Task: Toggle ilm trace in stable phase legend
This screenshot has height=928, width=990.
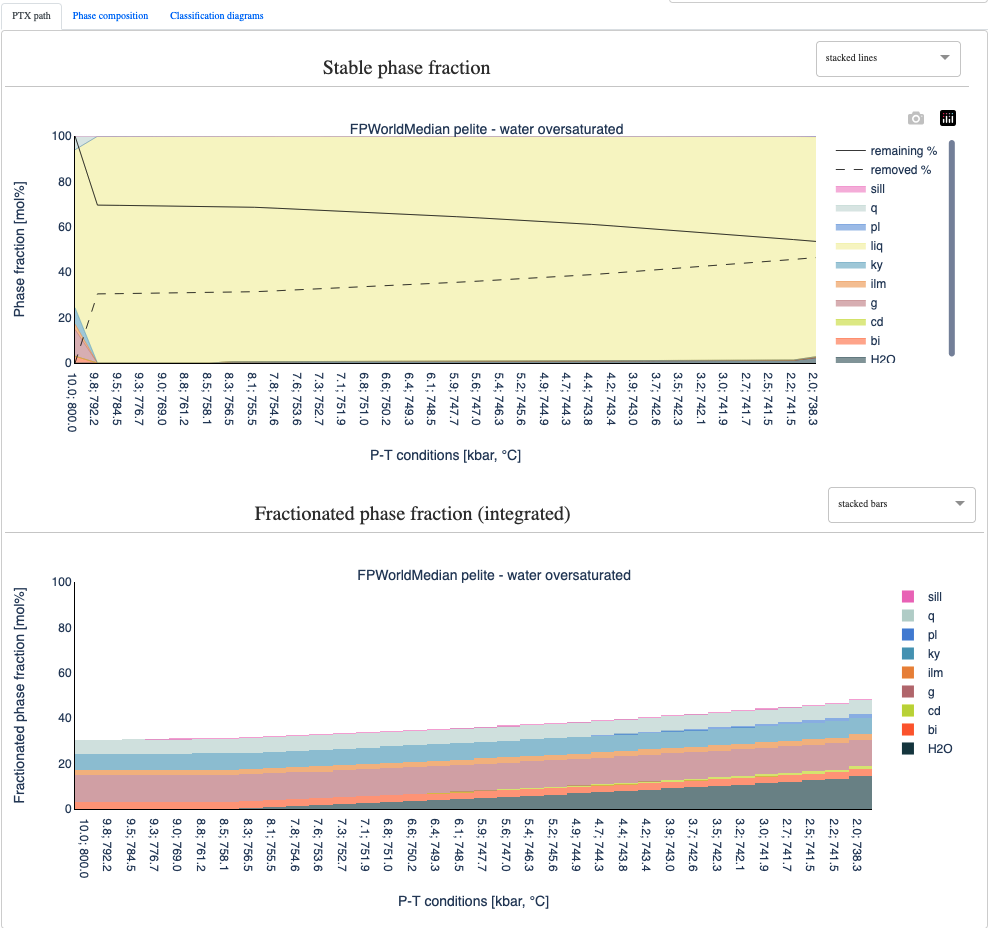Action: click(861, 283)
